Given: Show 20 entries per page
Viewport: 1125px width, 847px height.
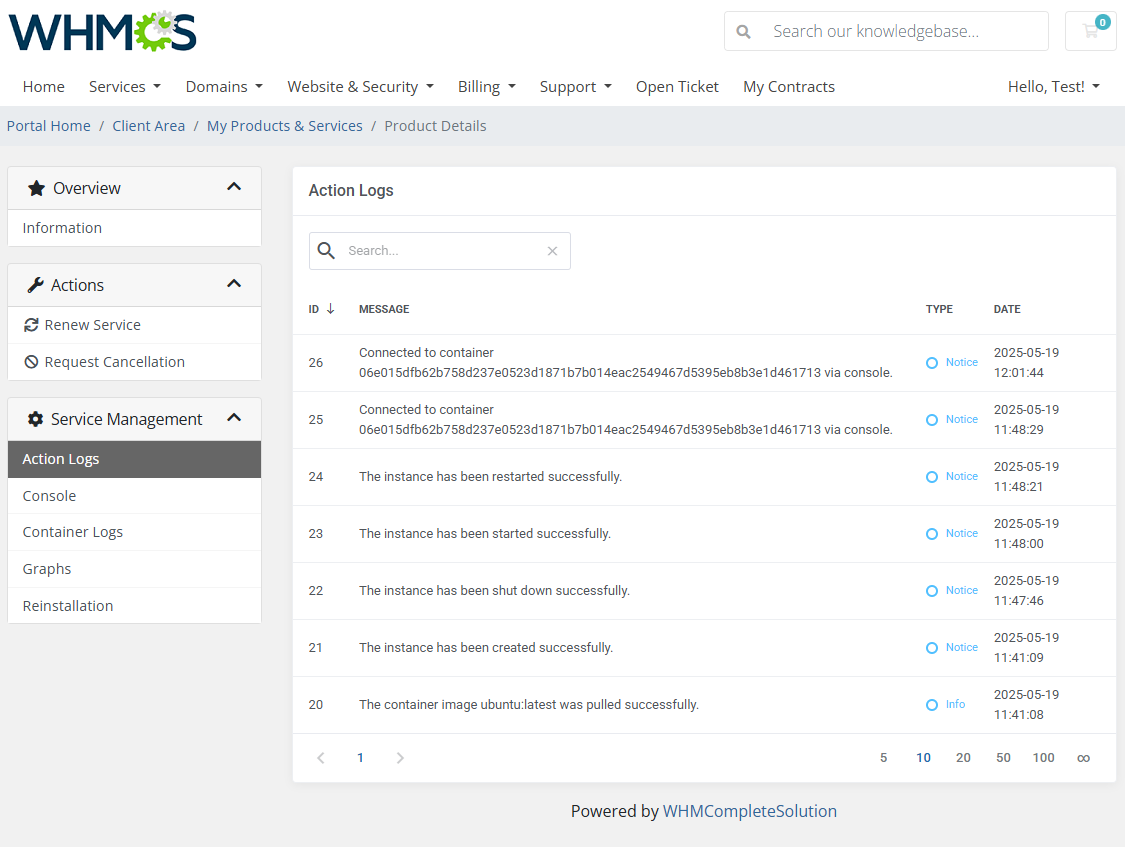Looking at the screenshot, I should [x=963, y=758].
